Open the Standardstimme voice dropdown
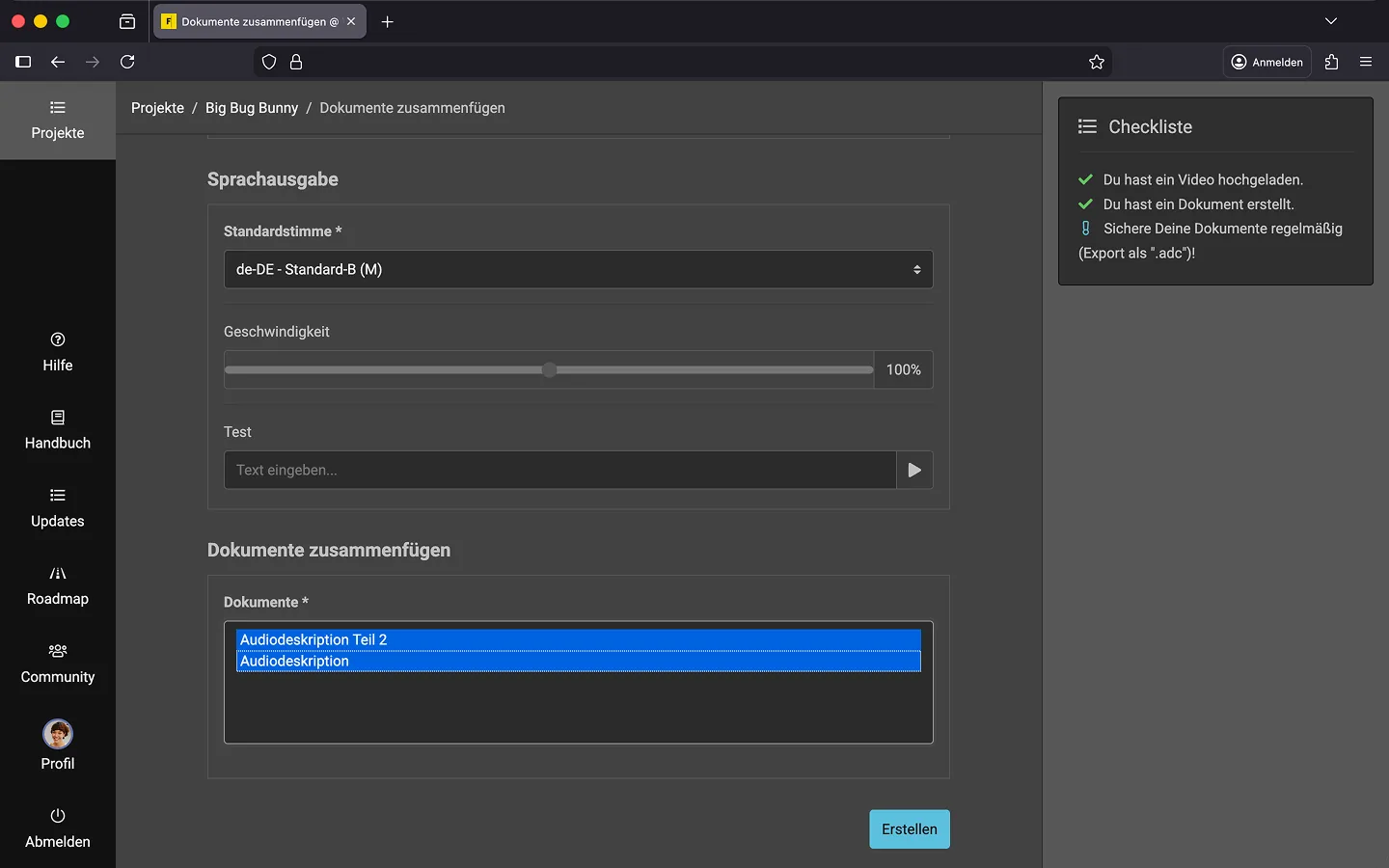The height and width of the screenshot is (868, 1389). [x=578, y=269]
